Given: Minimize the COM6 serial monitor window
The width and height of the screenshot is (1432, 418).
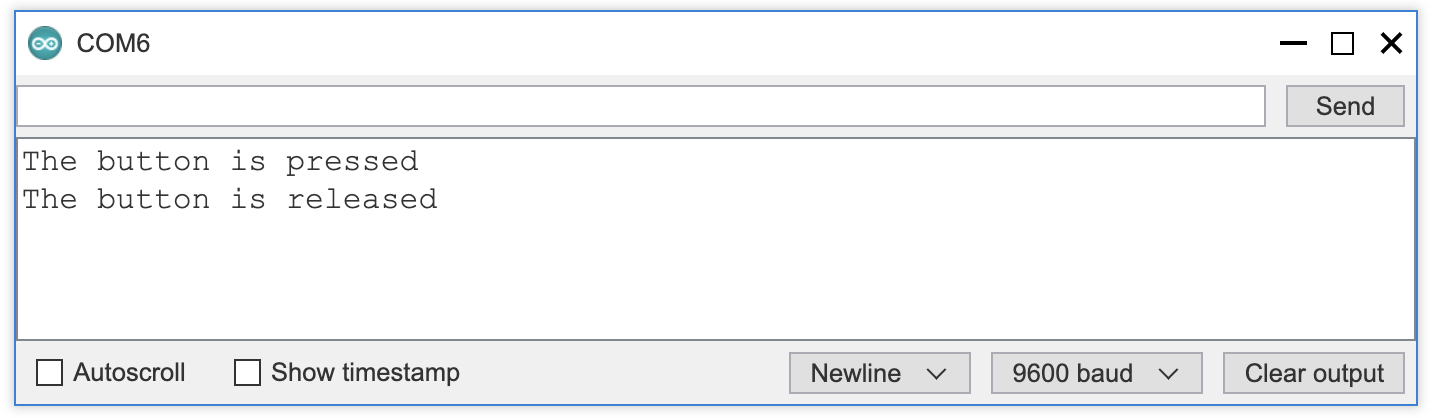Looking at the screenshot, I should (x=1293, y=43).
